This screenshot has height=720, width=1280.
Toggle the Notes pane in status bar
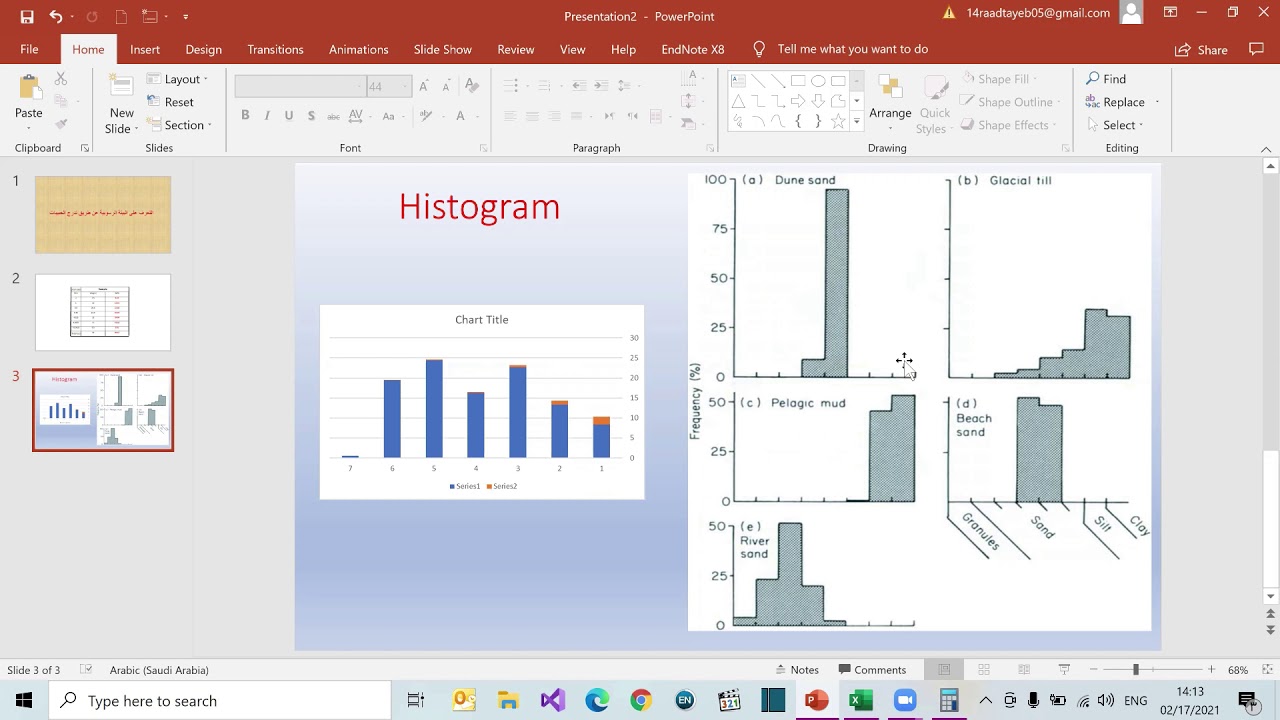point(797,670)
